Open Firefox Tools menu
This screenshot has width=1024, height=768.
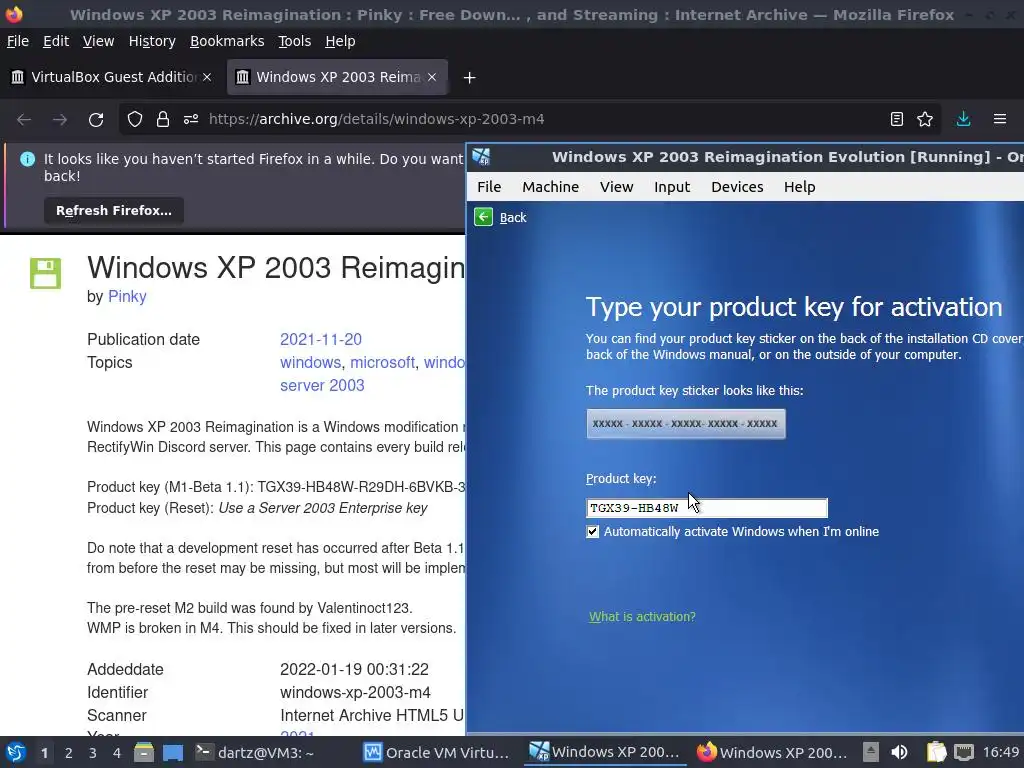(295, 41)
